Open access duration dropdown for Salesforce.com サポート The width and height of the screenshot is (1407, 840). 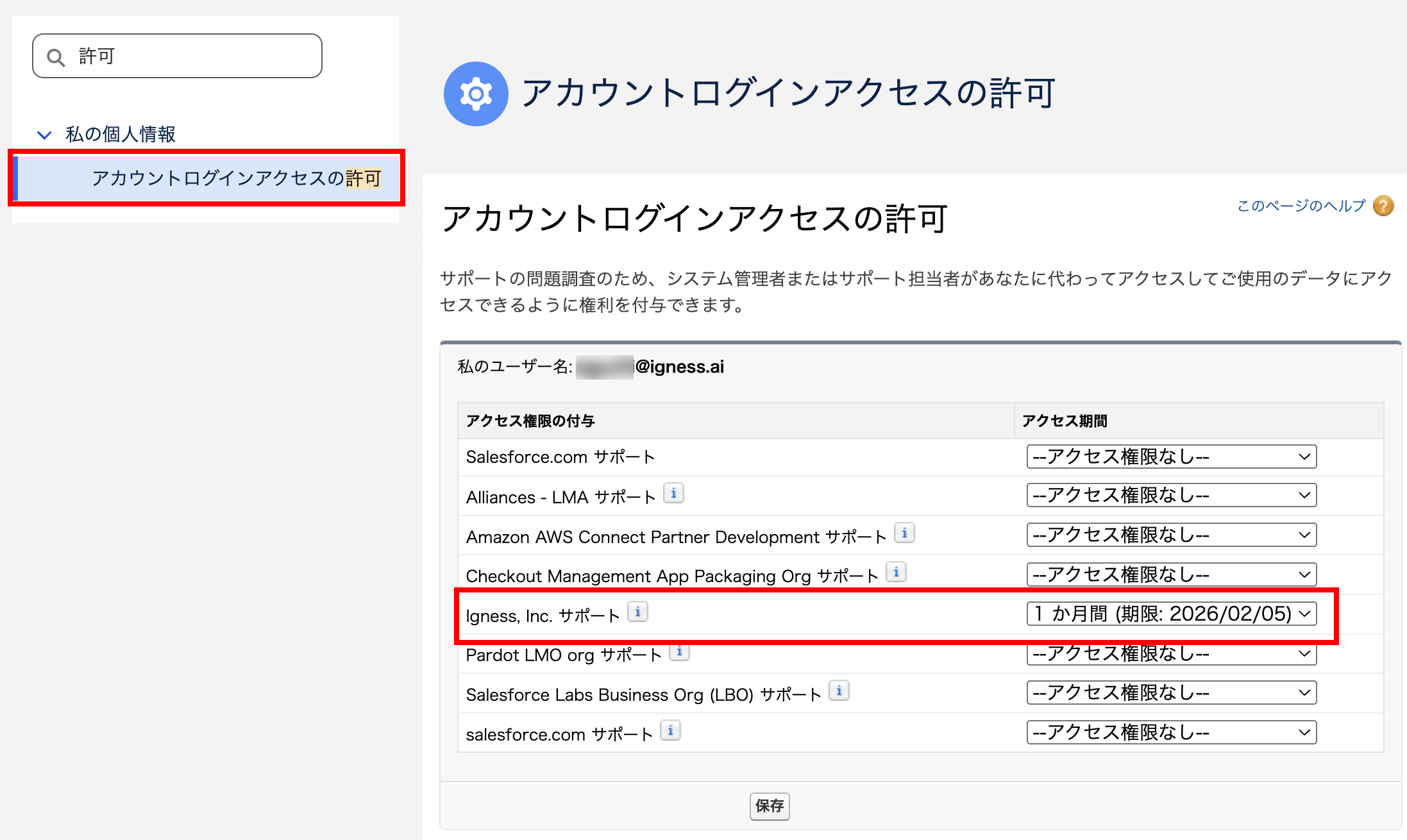coord(1171,457)
